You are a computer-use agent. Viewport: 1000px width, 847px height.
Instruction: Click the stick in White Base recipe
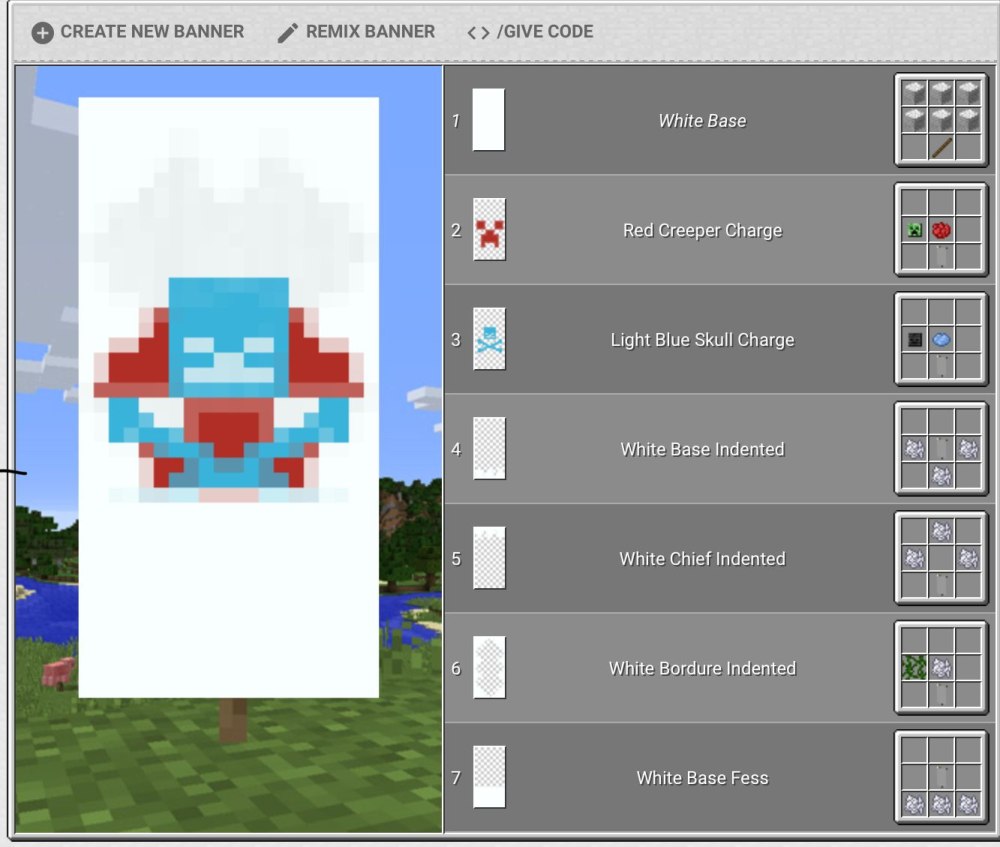941,149
